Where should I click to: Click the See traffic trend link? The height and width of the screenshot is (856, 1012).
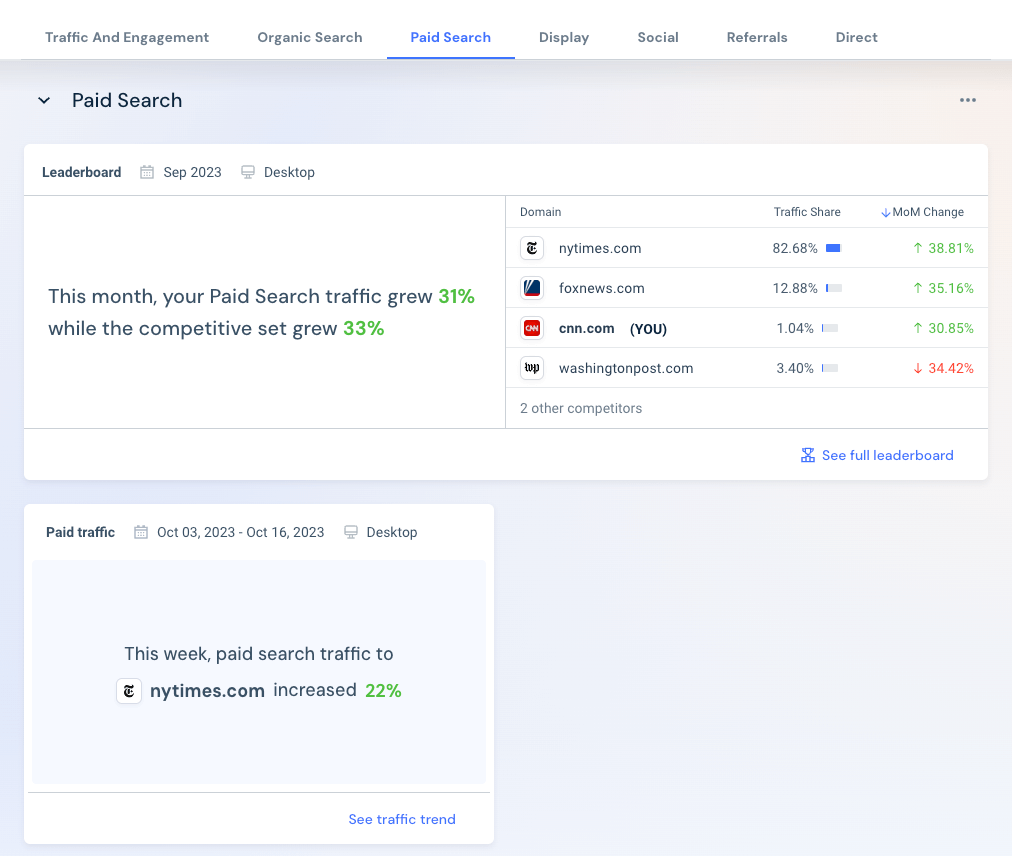(402, 819)
